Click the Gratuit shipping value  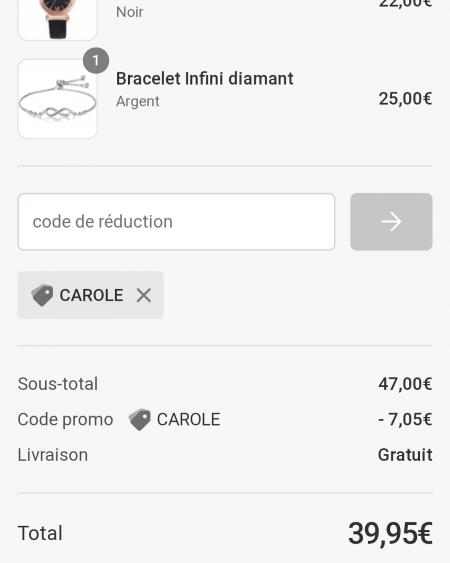pyautogui.click(x=405, y=455)
